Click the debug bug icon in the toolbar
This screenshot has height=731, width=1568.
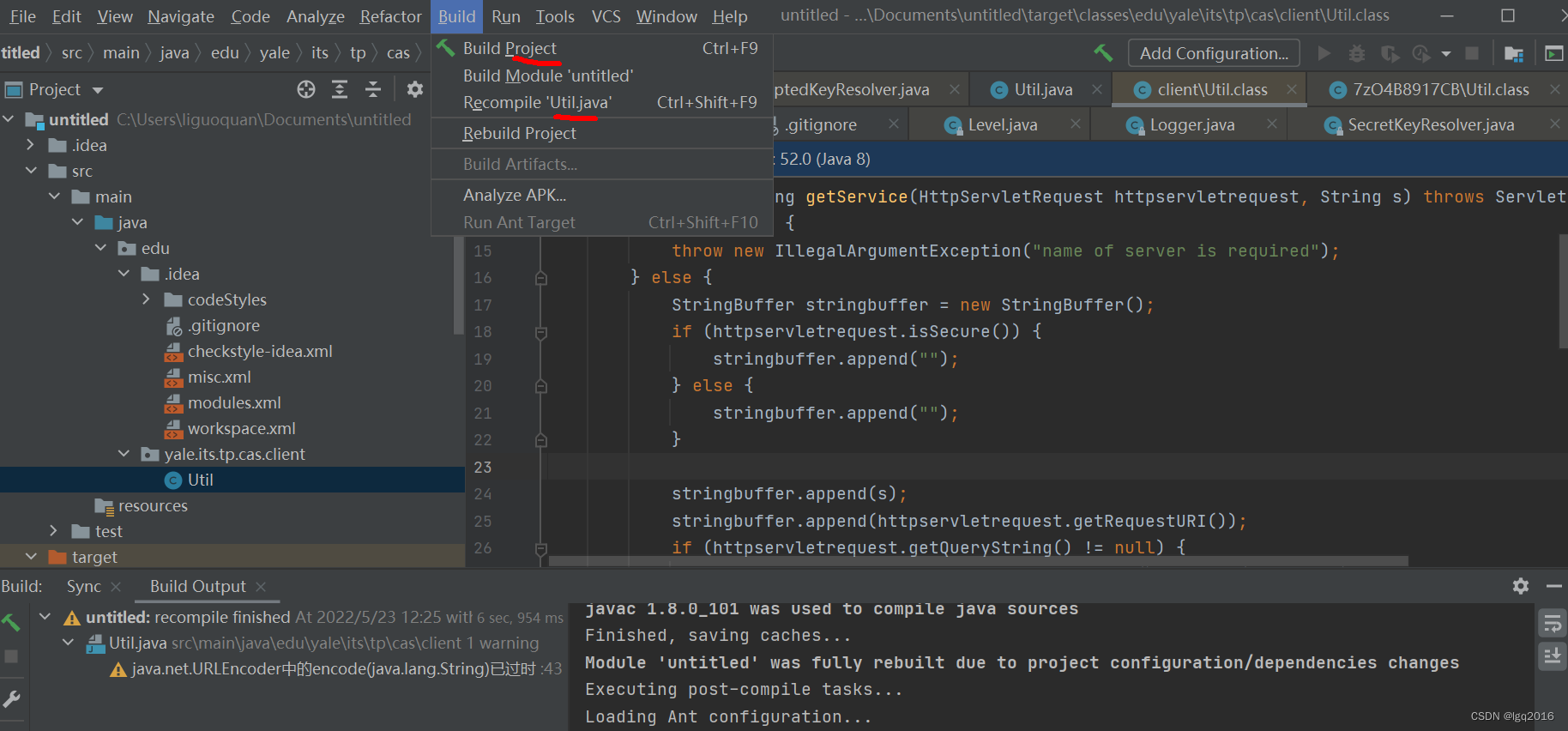click(x=1357, y=54)
